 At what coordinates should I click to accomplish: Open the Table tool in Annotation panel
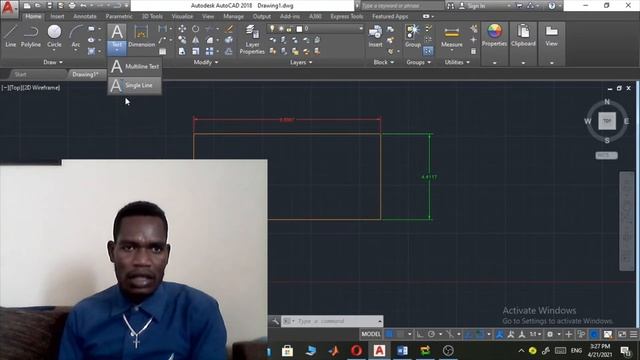(162, 51)
